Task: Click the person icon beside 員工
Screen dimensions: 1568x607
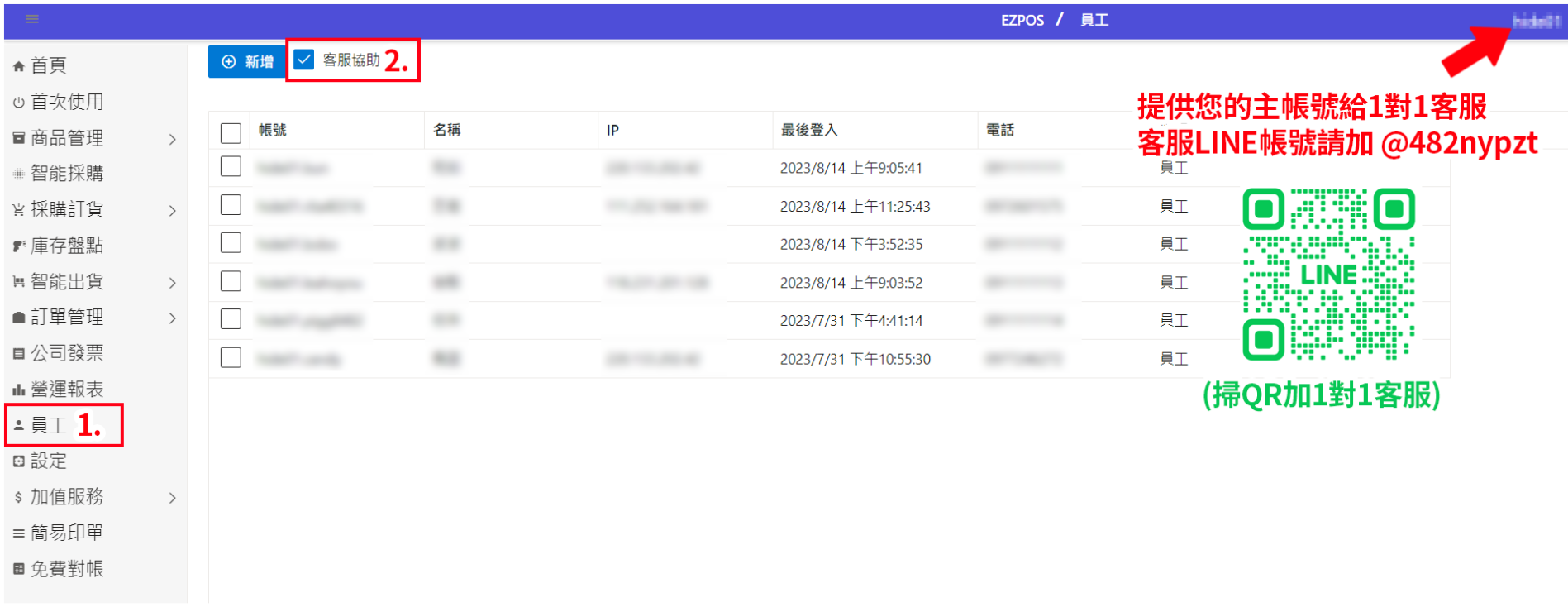Action: point(18,426)
